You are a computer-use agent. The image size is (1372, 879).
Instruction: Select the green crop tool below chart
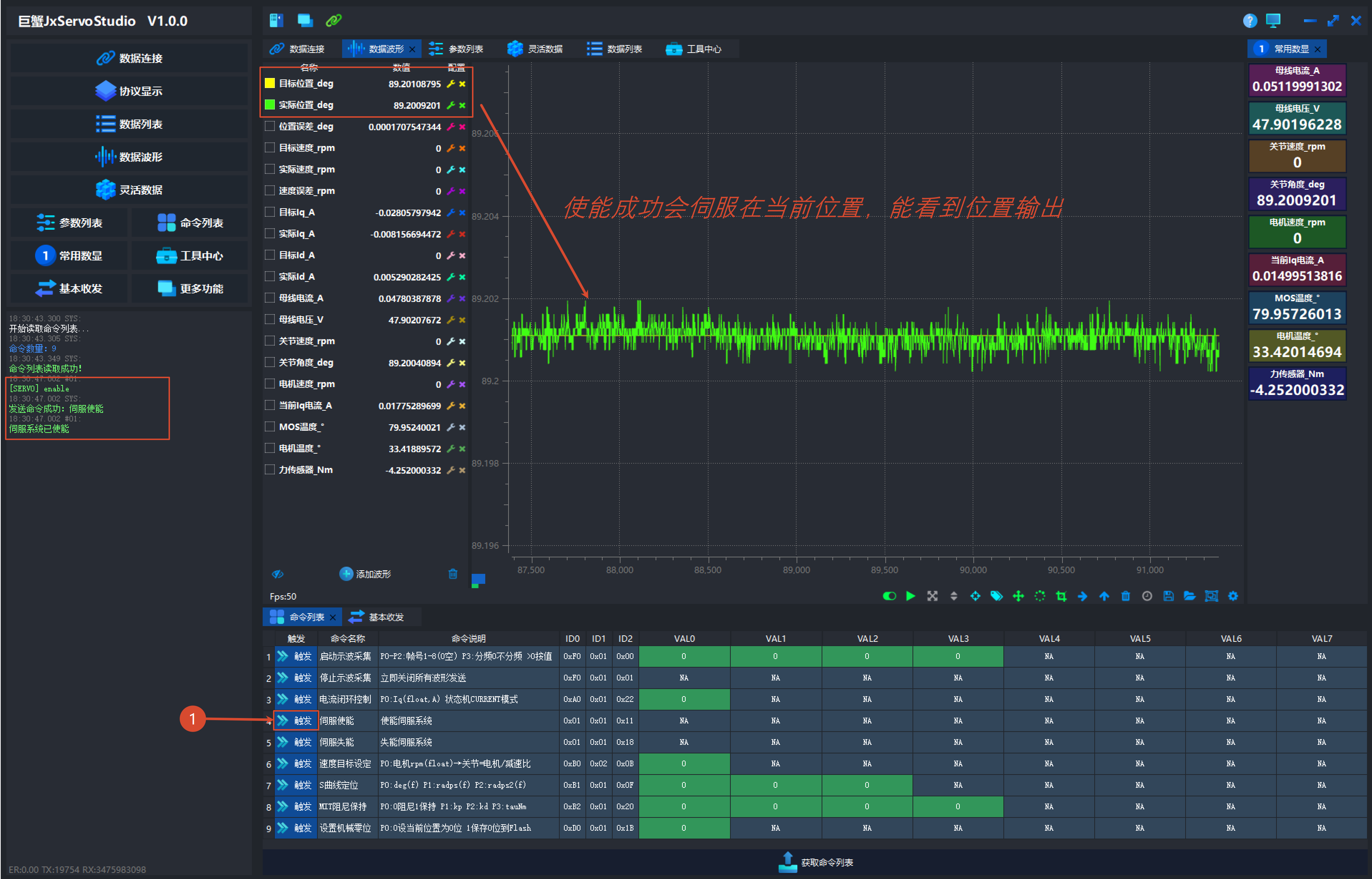coord(1061,596)
